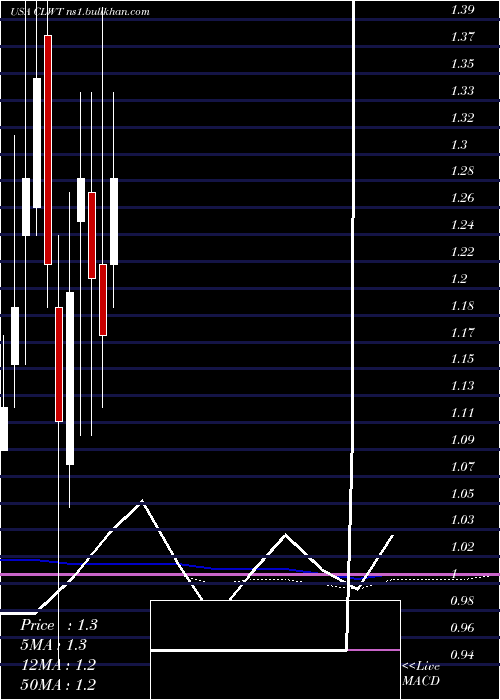Click the 1.09 price axis label
The image size is (500, 700).
462,440
